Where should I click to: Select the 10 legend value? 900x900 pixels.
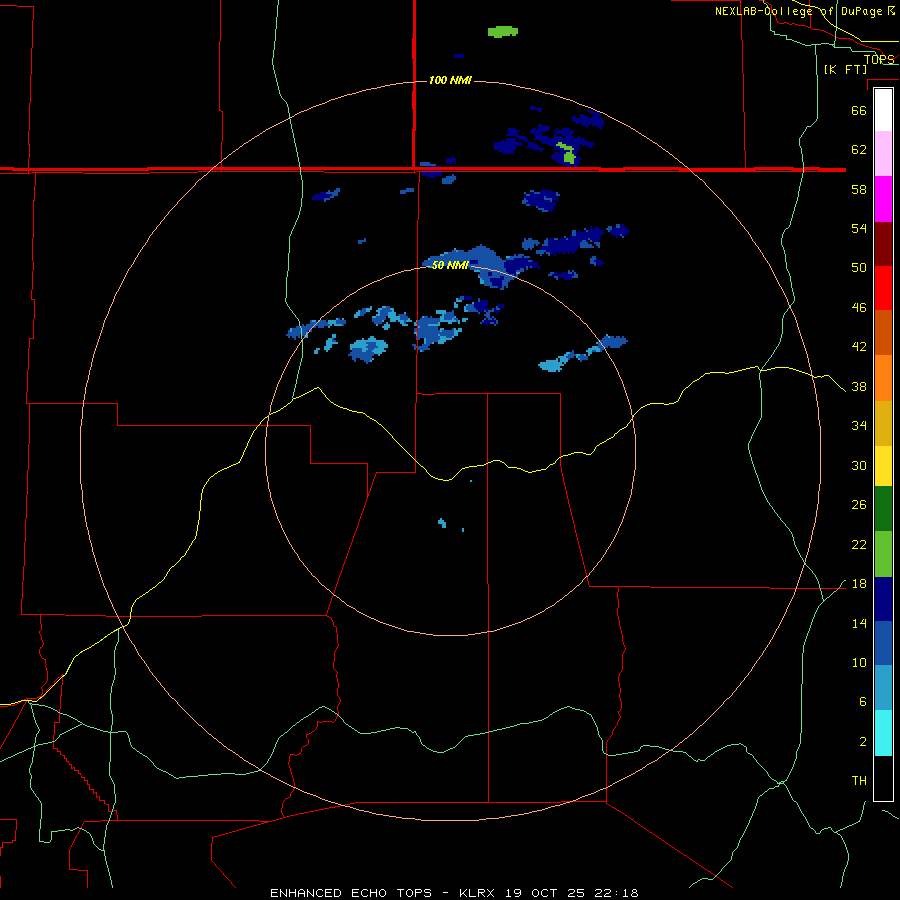859,663
